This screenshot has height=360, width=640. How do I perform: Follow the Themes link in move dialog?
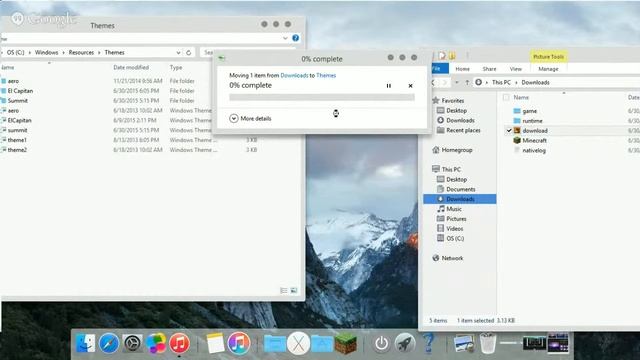pyautogui.click(x=326, y=76)
